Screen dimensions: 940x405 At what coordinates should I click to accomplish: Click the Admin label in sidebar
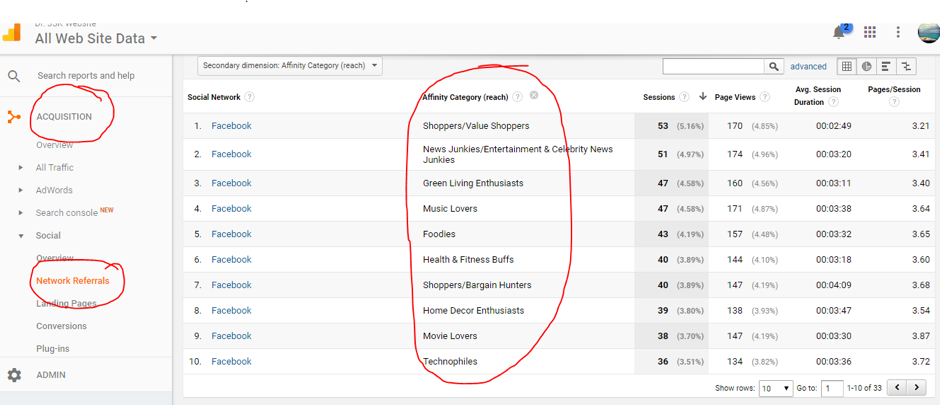pyautogui.click(x=51, y=375)
